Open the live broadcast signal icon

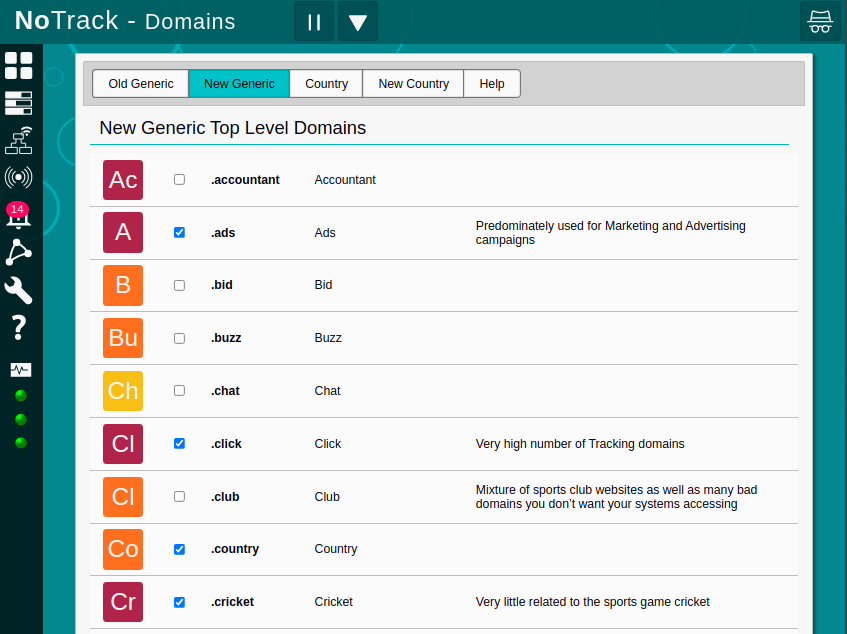[x=18, y=177]
